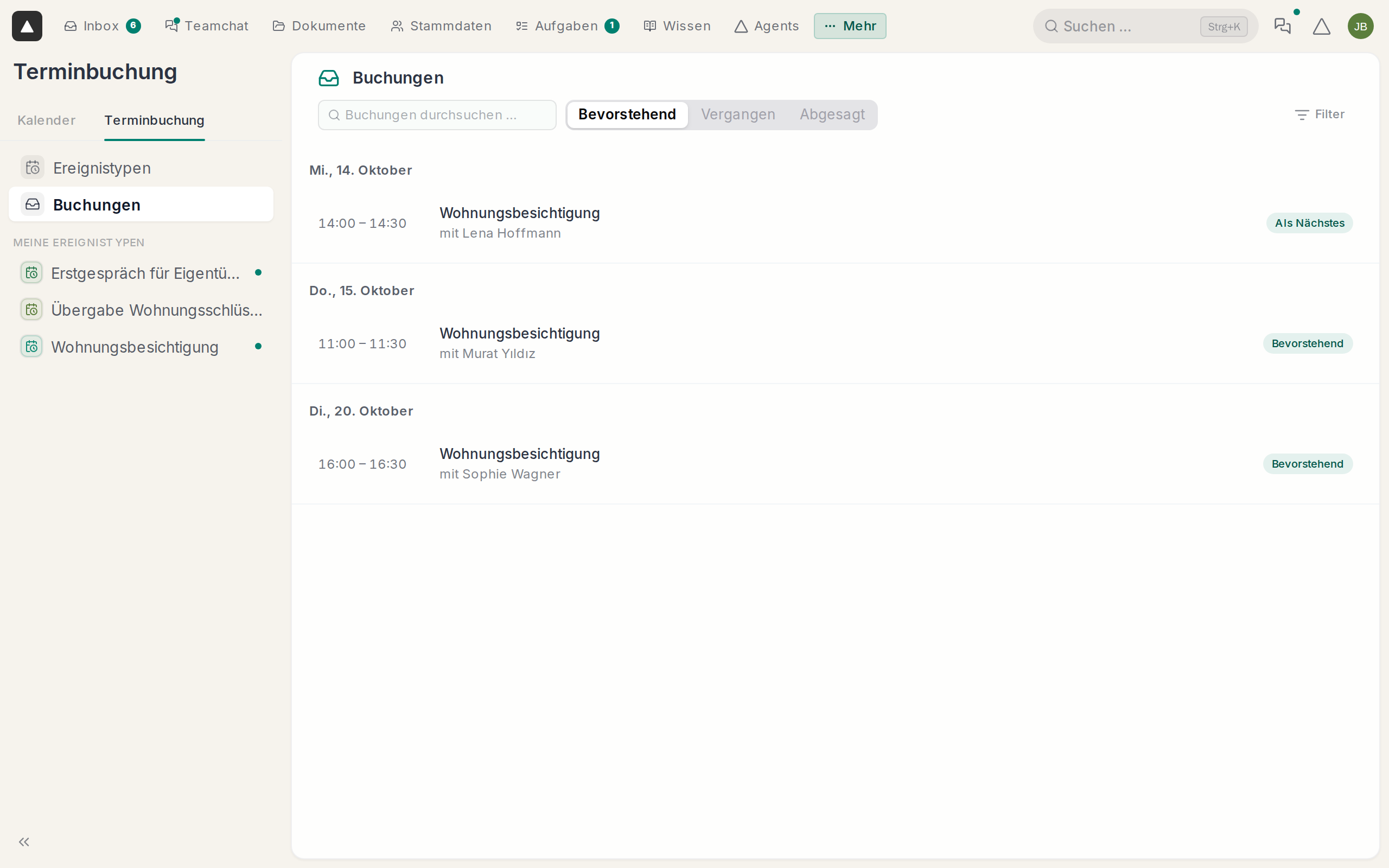This screenshot has height=868, width=1389.
Task: Open the Inbox with 6 unread
Action: pos(102,26)
